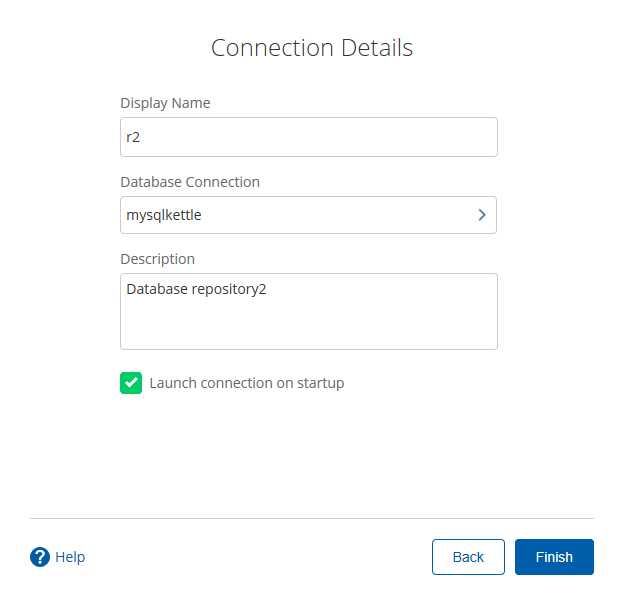This screenshot has height=601, width=624.
Task: Click the chevron arrow beside mysqlkettle
Action: pyautogui.click(x=481, y=214)
